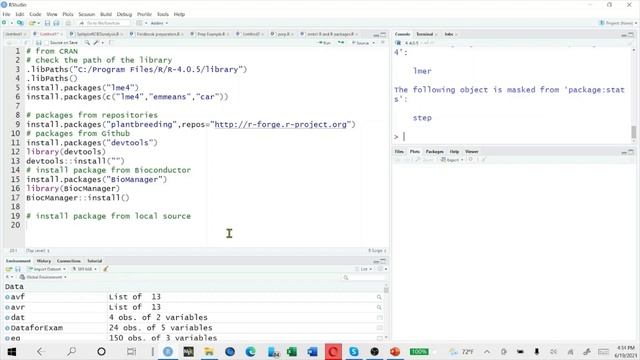
Task: Open the Import Dataset dropdown
Action: (x=47, y=269)
